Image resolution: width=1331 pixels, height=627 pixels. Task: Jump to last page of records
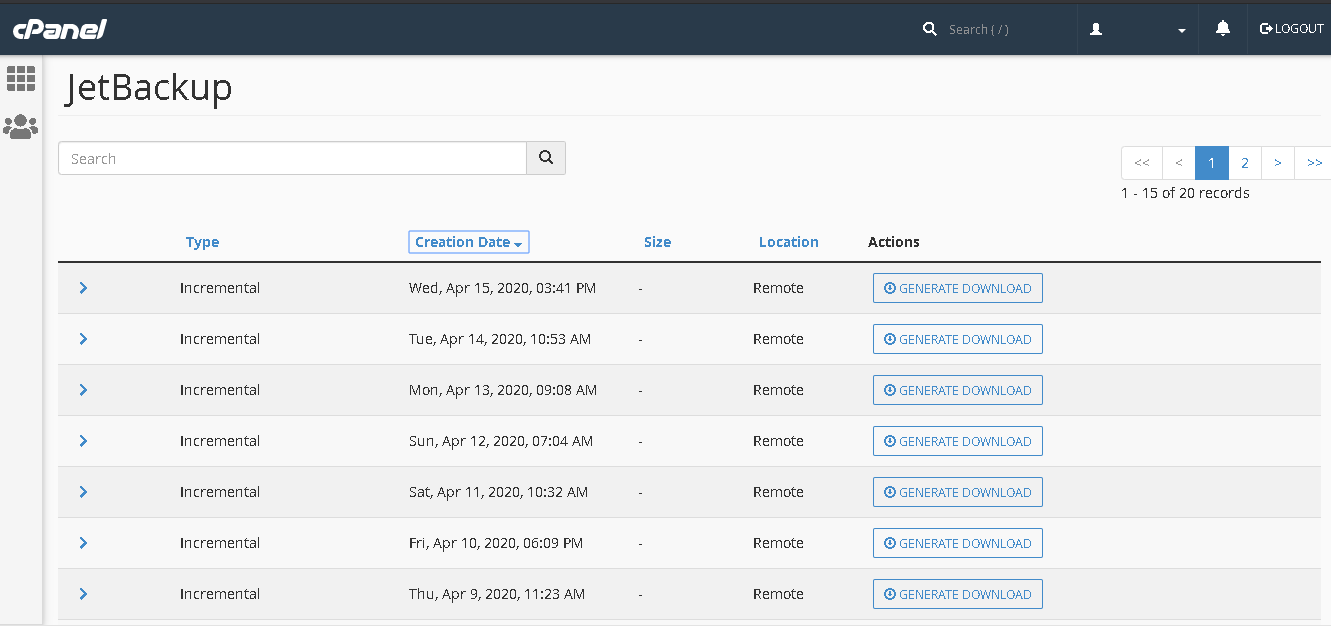[1314, 163]
